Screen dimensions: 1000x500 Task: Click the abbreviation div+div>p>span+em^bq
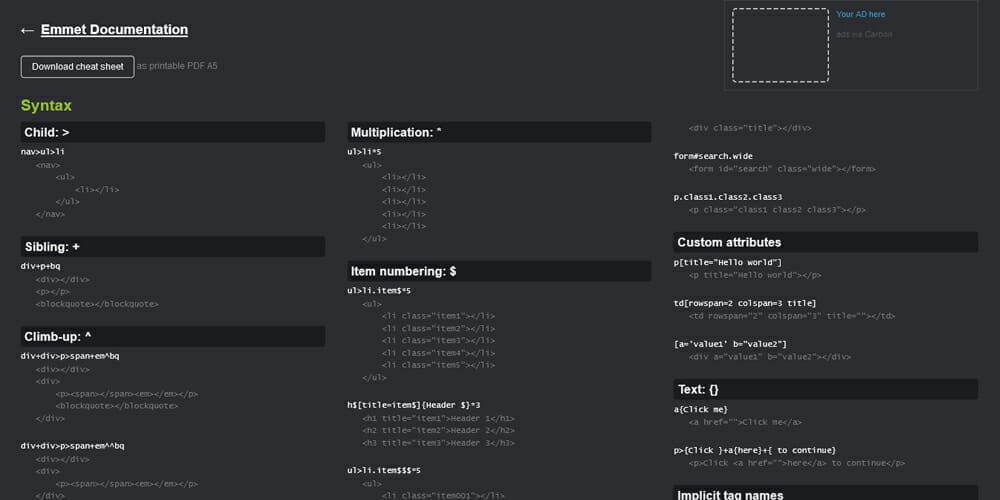70,356
